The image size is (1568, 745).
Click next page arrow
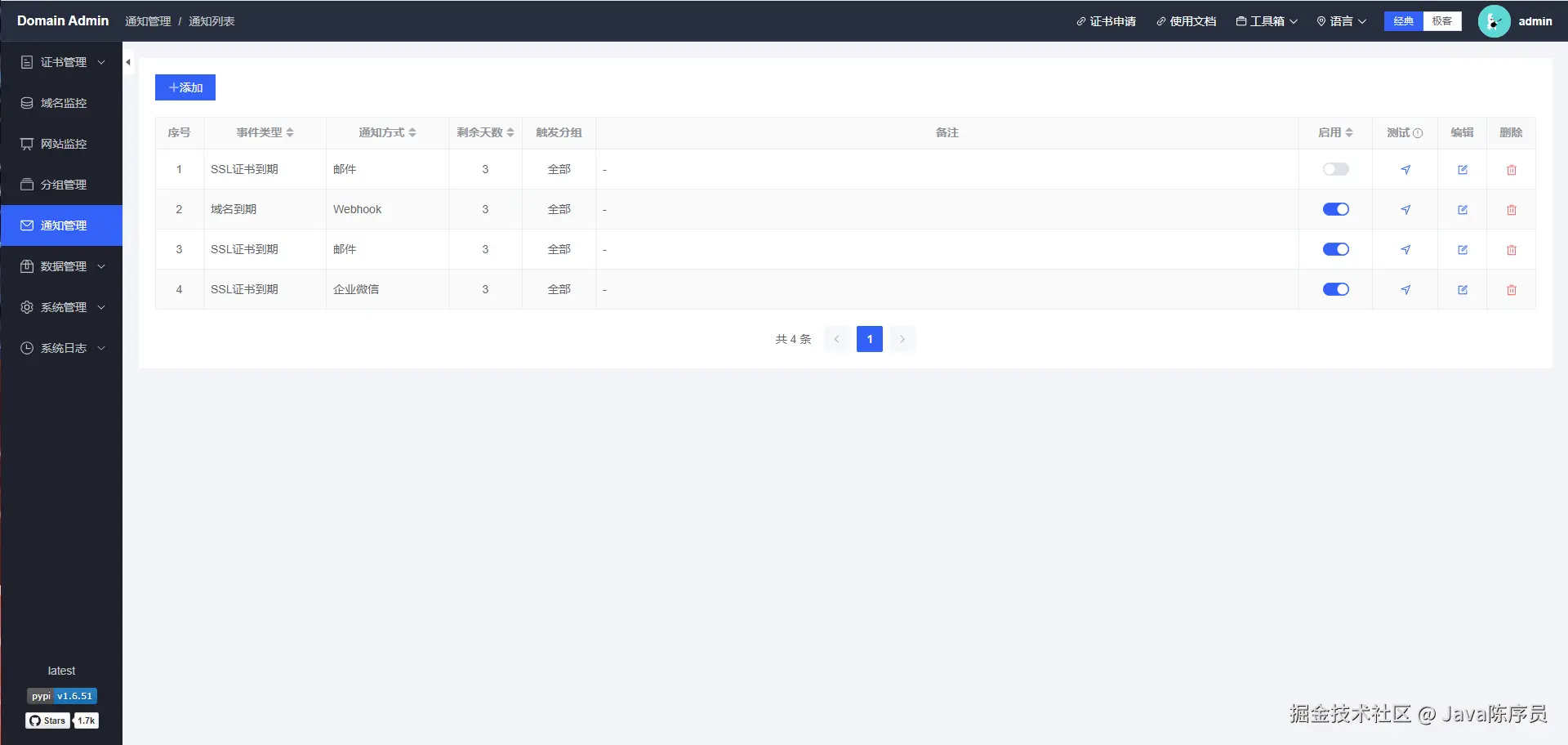point(902,339)
